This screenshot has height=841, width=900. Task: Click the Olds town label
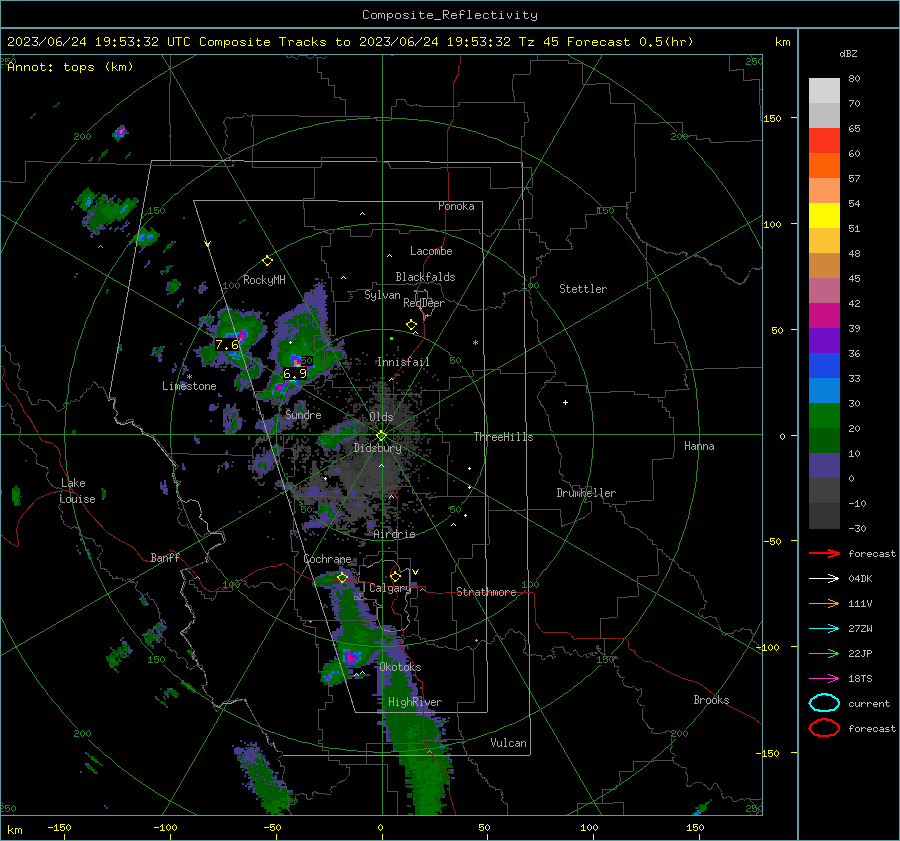tap(381, 417)
